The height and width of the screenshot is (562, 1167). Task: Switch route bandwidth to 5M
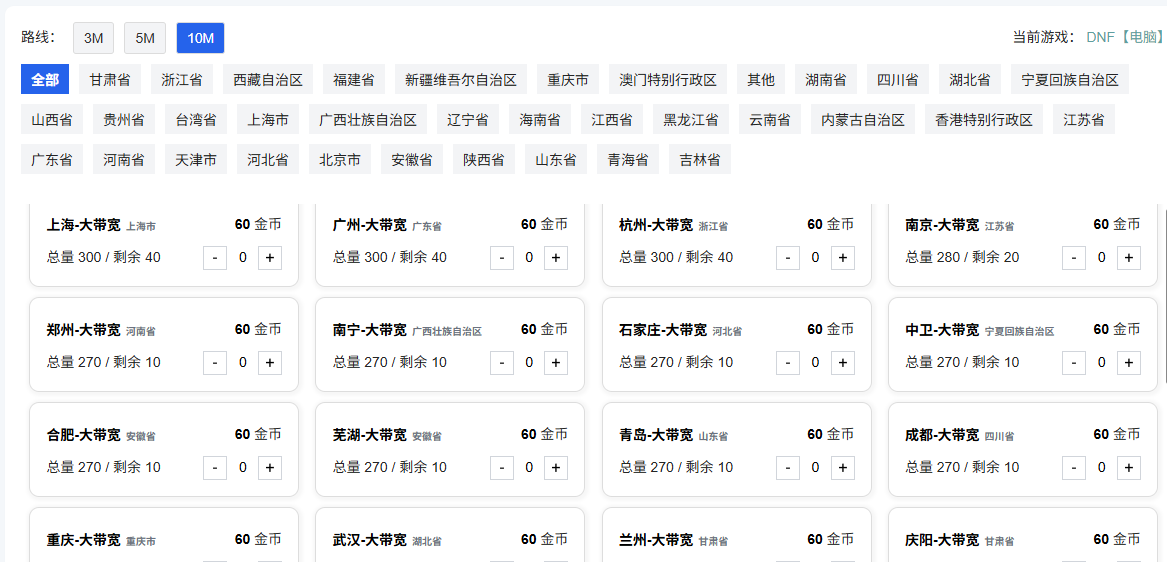145,38
